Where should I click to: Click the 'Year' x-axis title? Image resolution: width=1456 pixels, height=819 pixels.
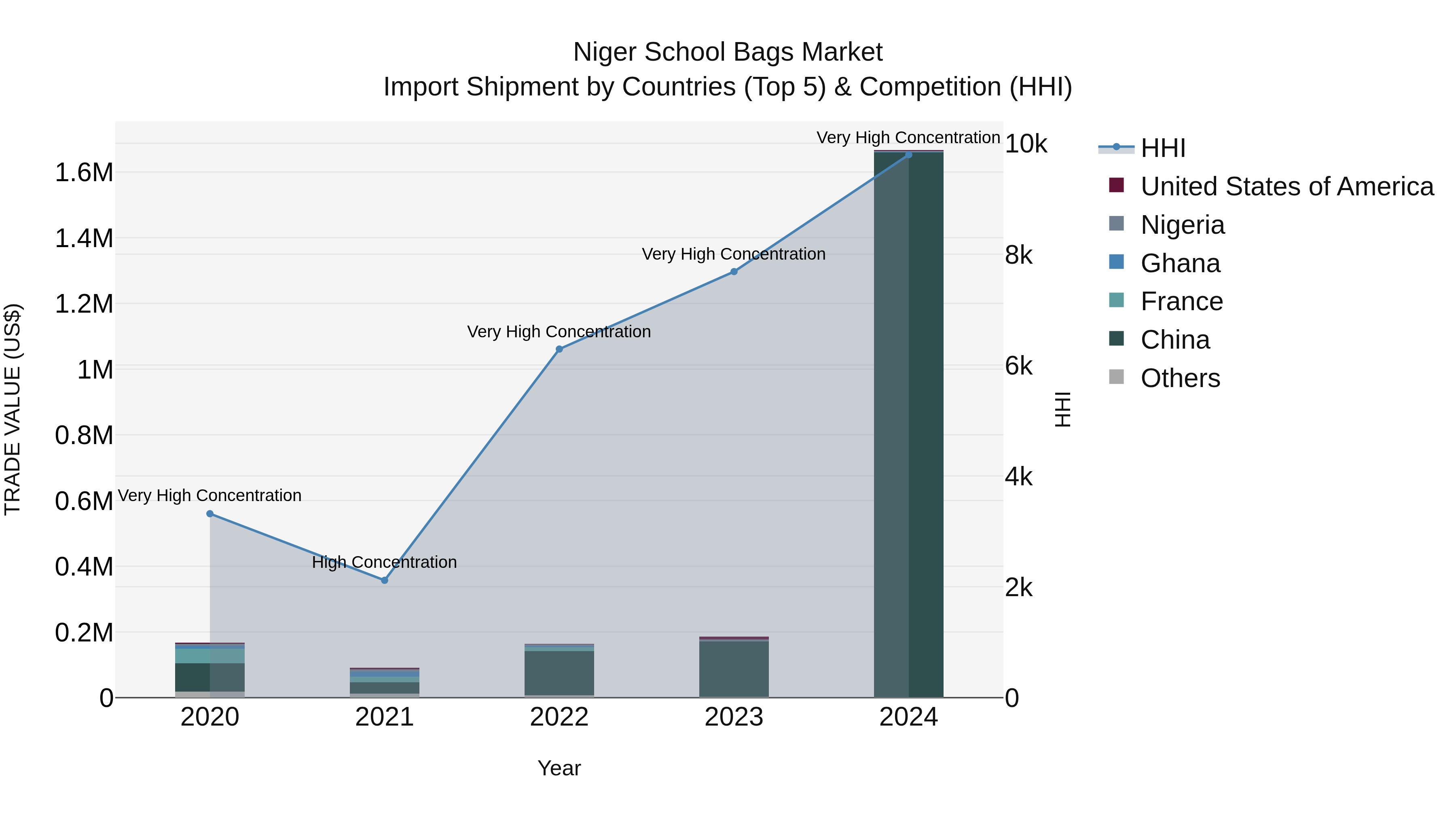tap(559, 769)
